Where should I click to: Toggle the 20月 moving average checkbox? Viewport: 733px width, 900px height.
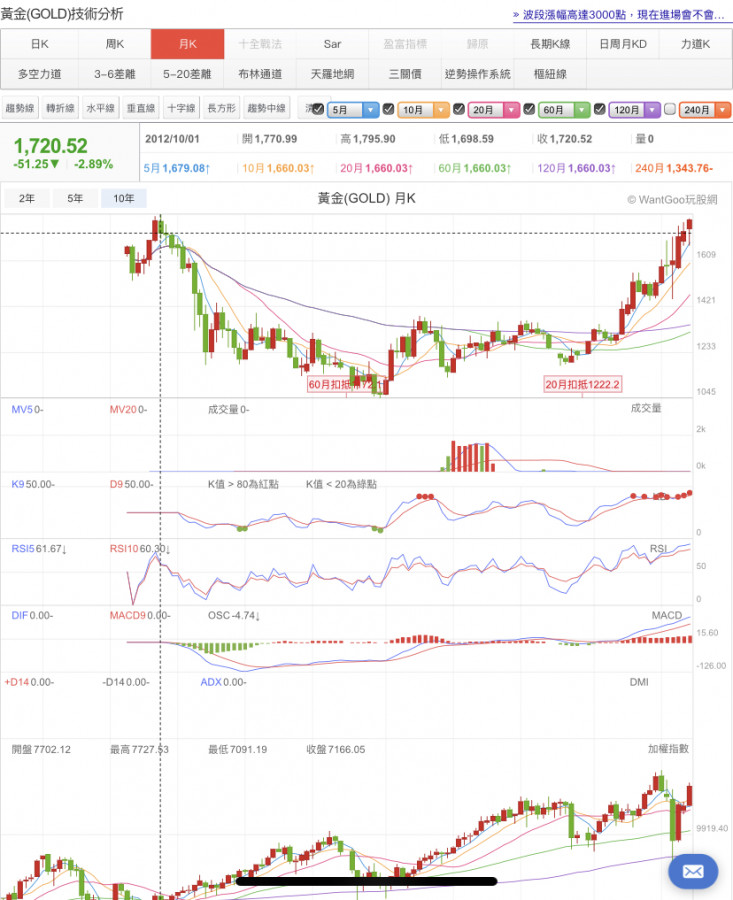pyautogui.click(x=459, y=109)
